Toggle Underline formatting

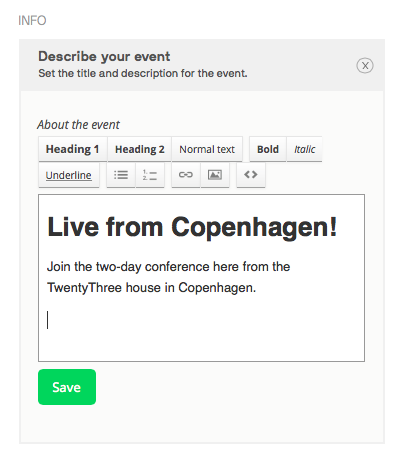pyautogui.click(x=69, y=175)
